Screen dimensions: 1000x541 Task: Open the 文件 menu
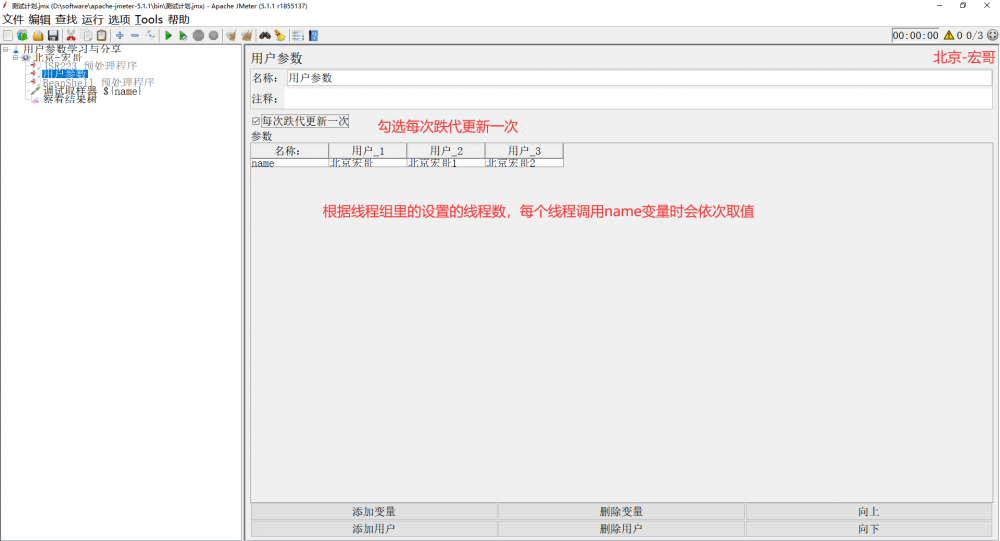(13, 20)
